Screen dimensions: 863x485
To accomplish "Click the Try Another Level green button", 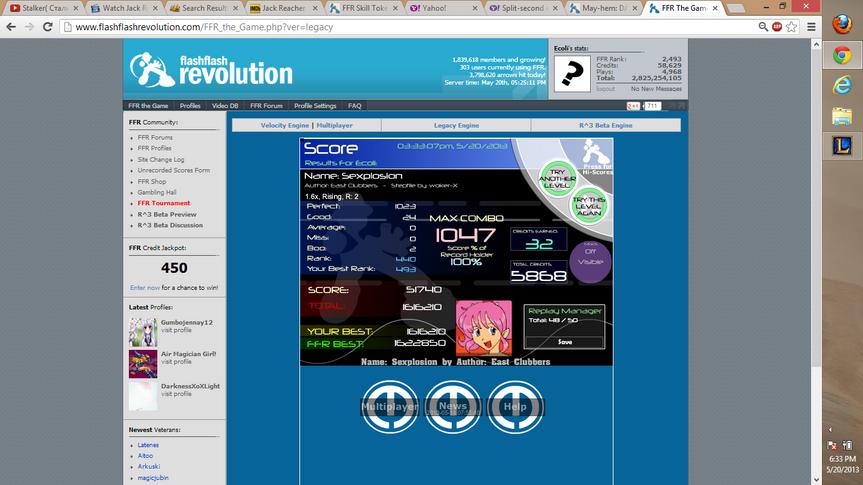I will click(558, 179).
